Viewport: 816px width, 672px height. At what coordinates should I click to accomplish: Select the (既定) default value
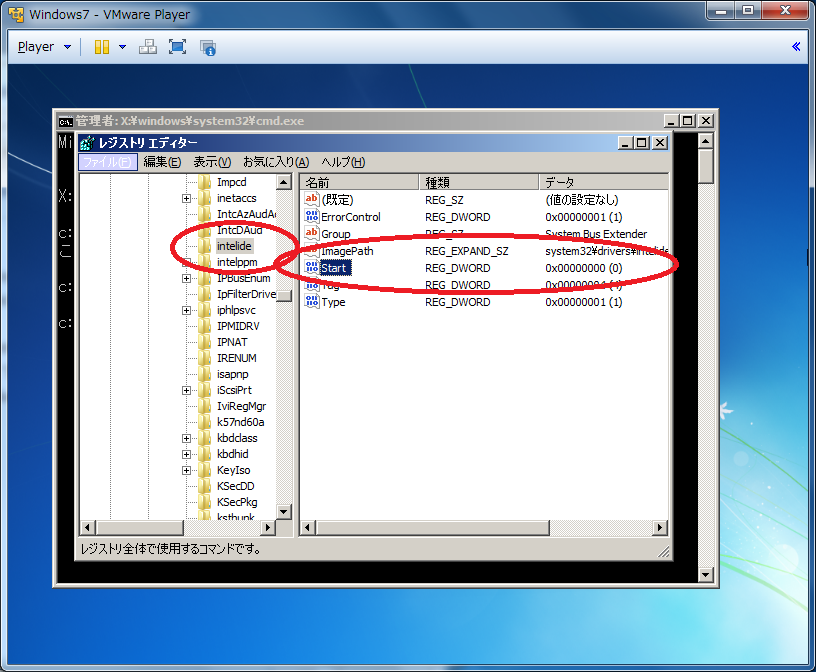click(x=337, y=200)
